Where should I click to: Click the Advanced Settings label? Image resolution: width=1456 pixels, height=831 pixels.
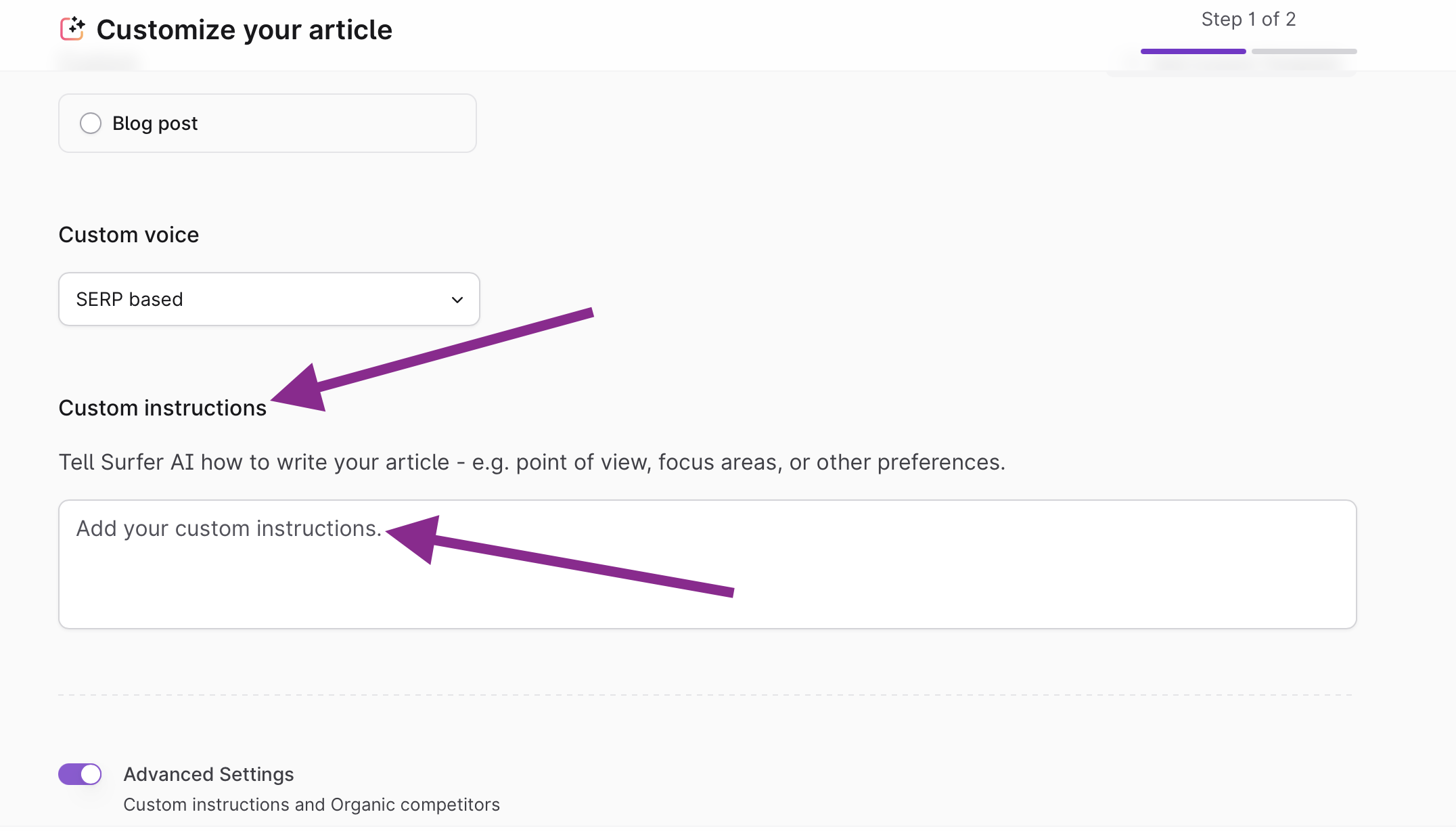[208, 774]
